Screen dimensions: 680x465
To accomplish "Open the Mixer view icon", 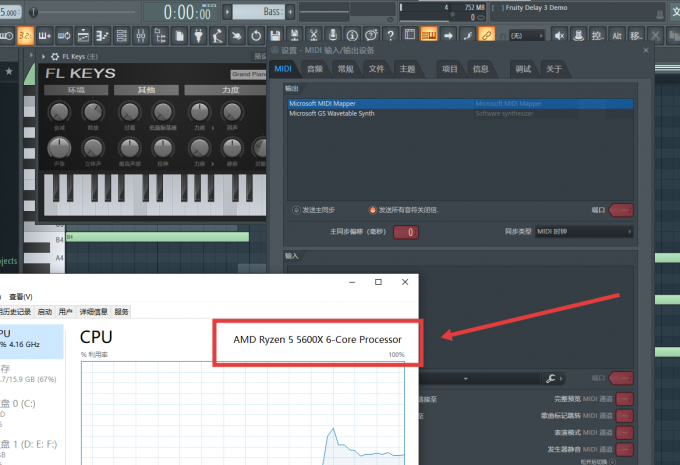I will point(141,36).
